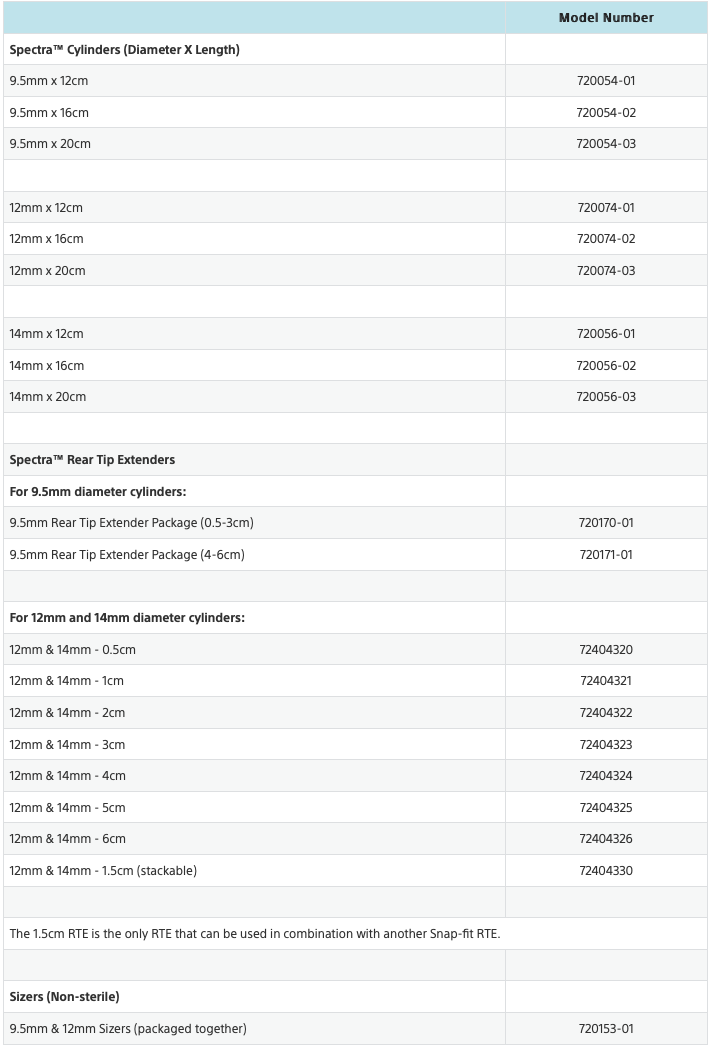The height and width of the screenshot is (1047, 710).
Task: Select model number 720054-01
Action: (x=606, y=81)
